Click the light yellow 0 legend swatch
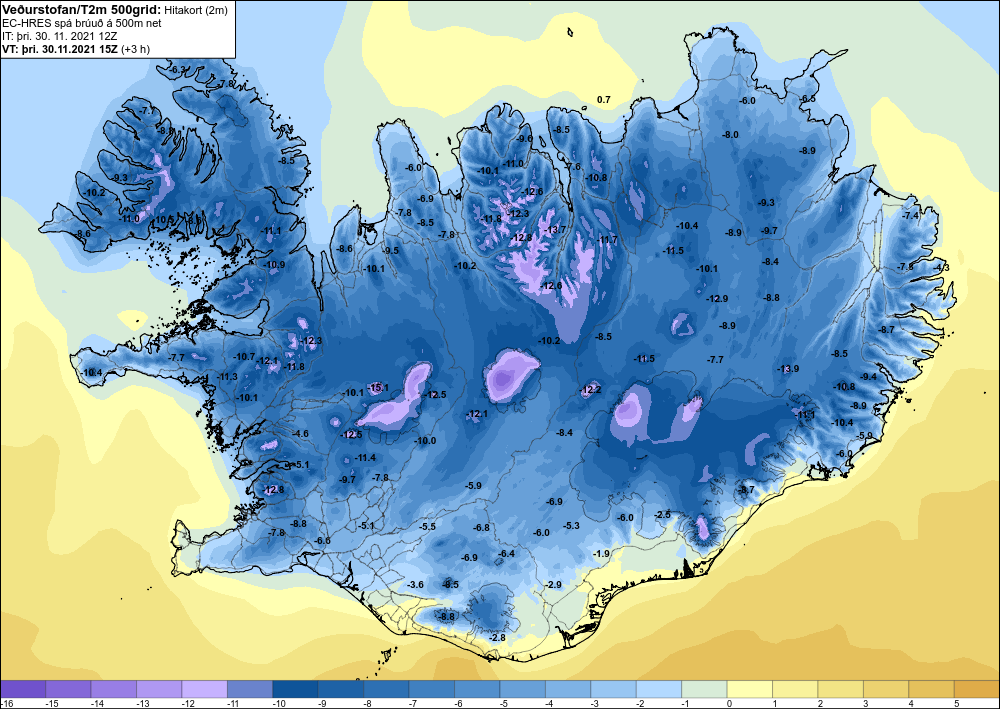This screenshot has height=709, width=1000. pos(750,689)
